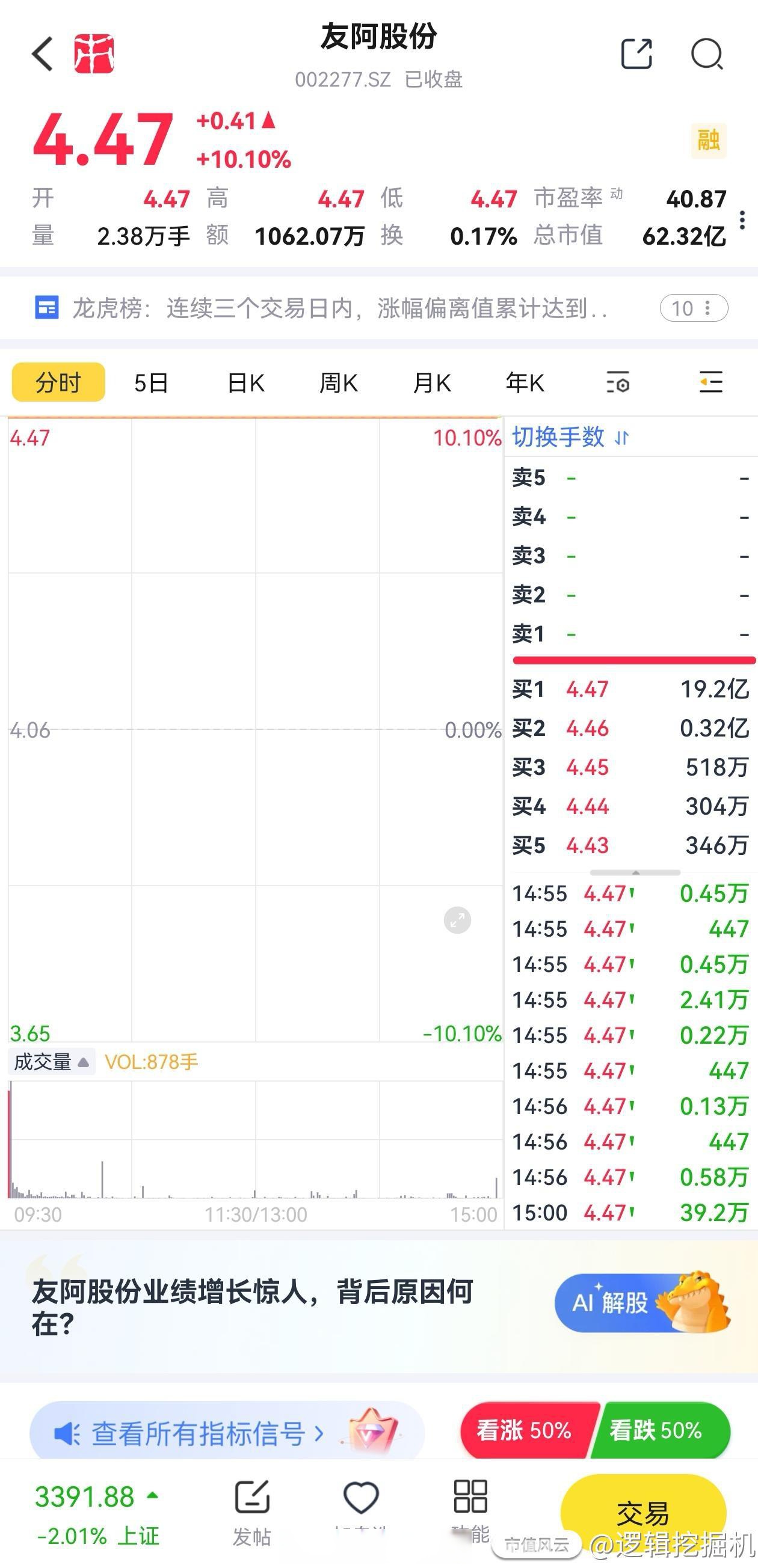Select the 月K monthly chart tab
758x1568 pixels.
click(433, 382)
